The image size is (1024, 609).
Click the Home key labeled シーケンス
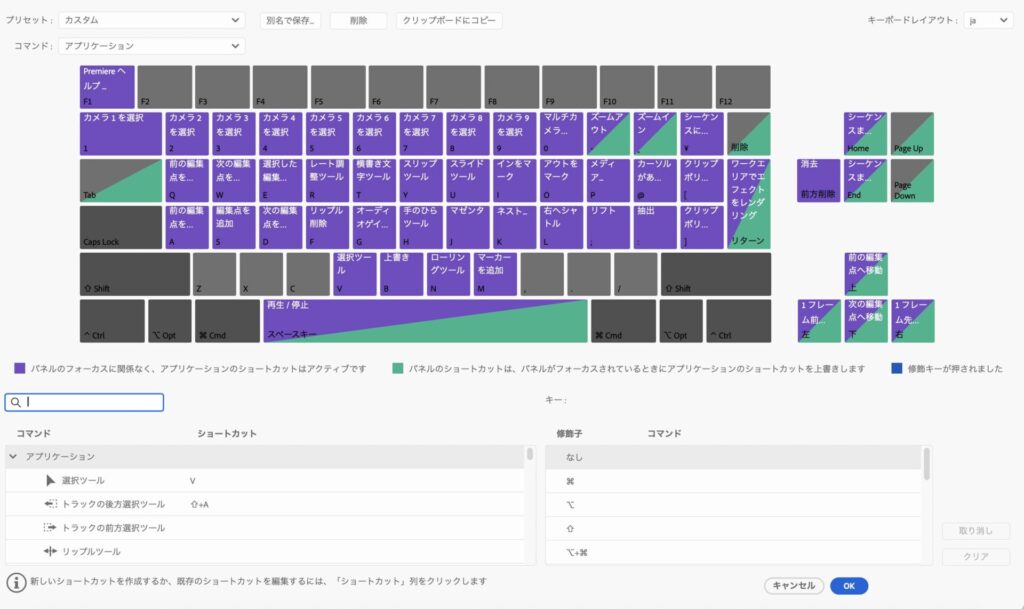tap(865, 134)
